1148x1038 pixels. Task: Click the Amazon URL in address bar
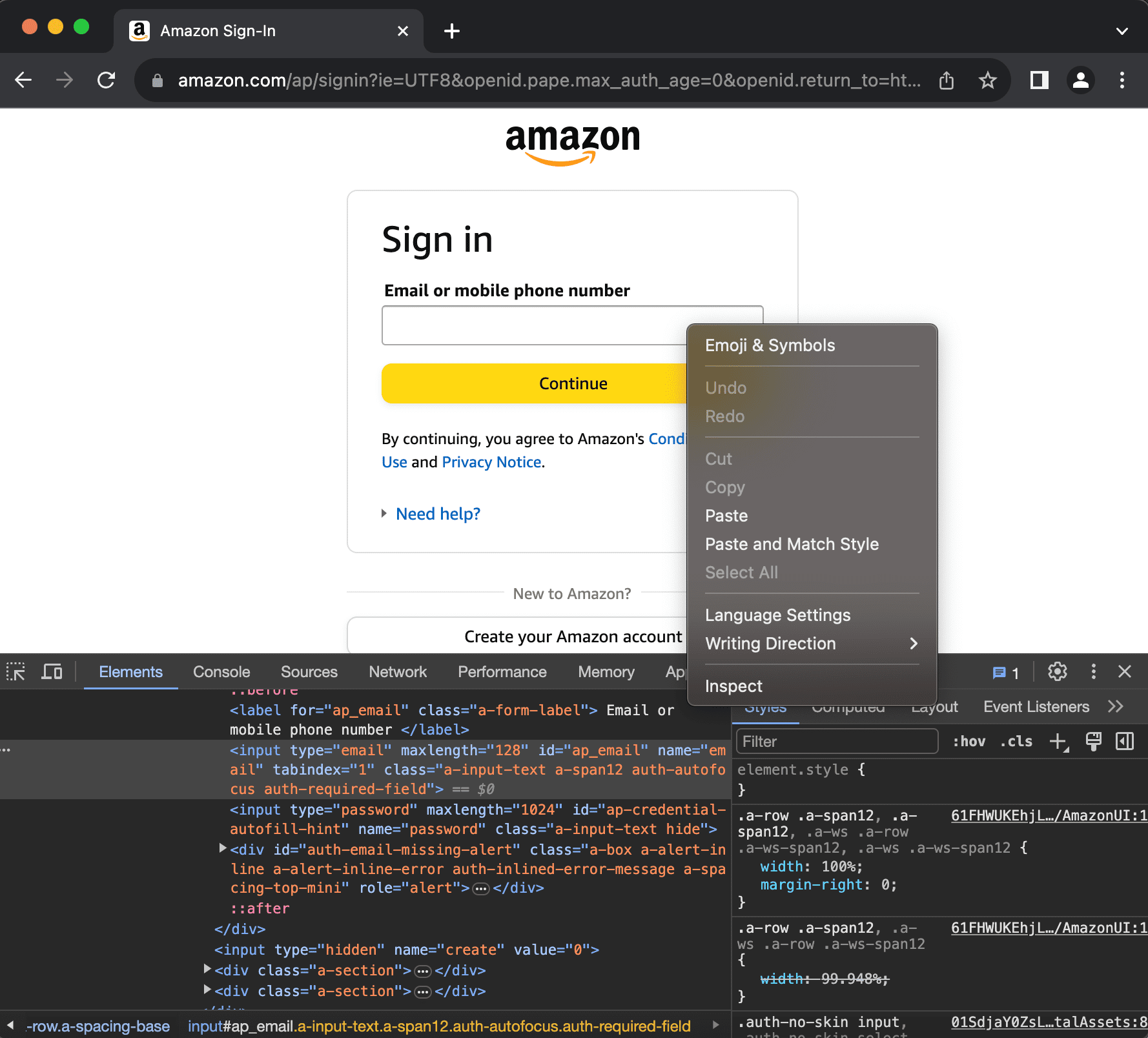(x=549, y=80)
